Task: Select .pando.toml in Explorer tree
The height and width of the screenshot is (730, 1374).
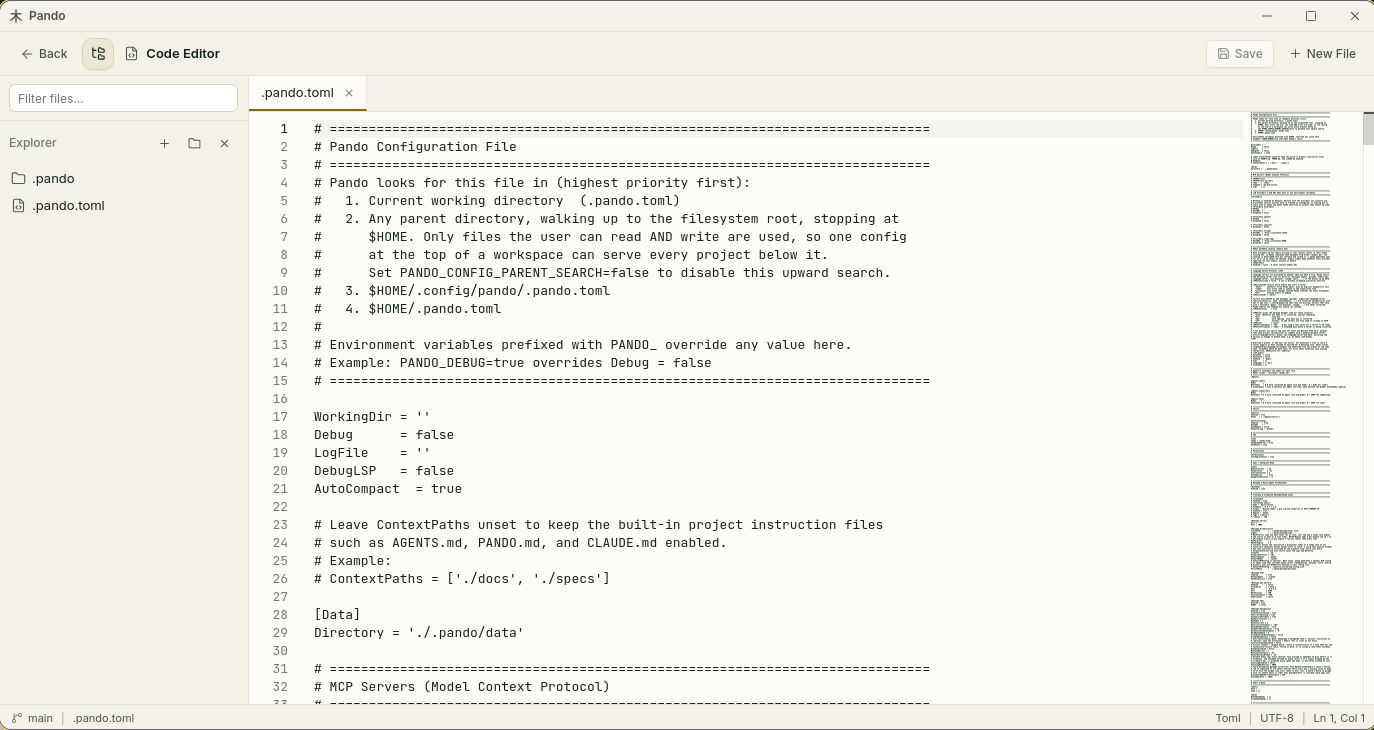Action: [123, 205]
